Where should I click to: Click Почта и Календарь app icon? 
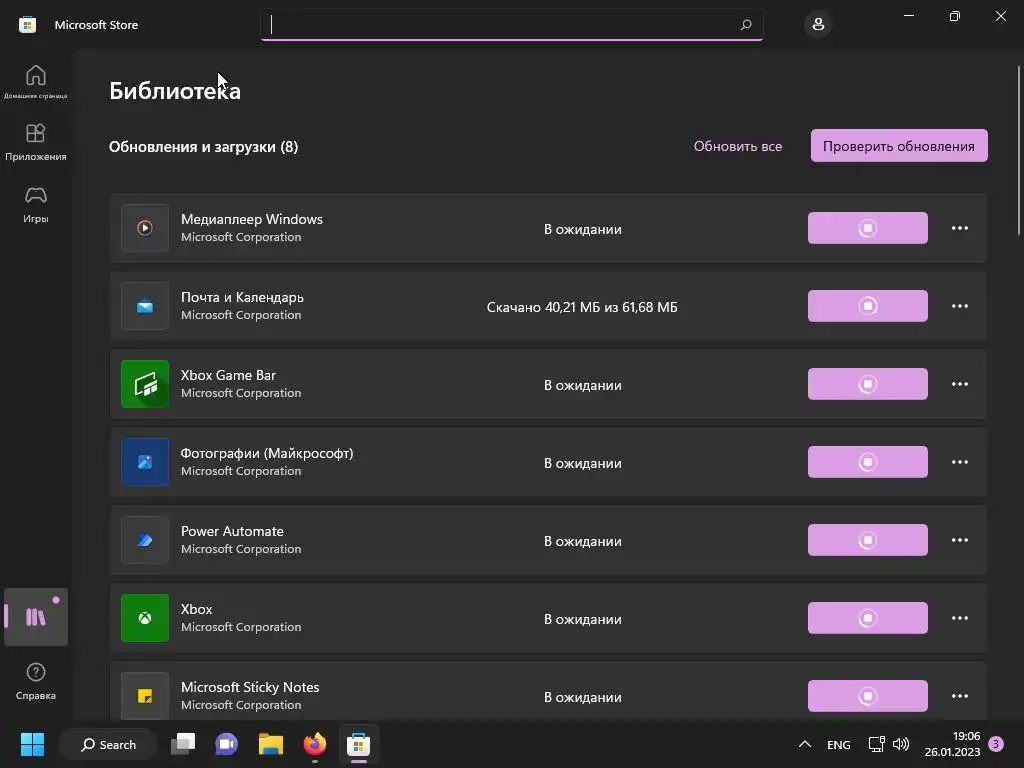coord(145,306)
